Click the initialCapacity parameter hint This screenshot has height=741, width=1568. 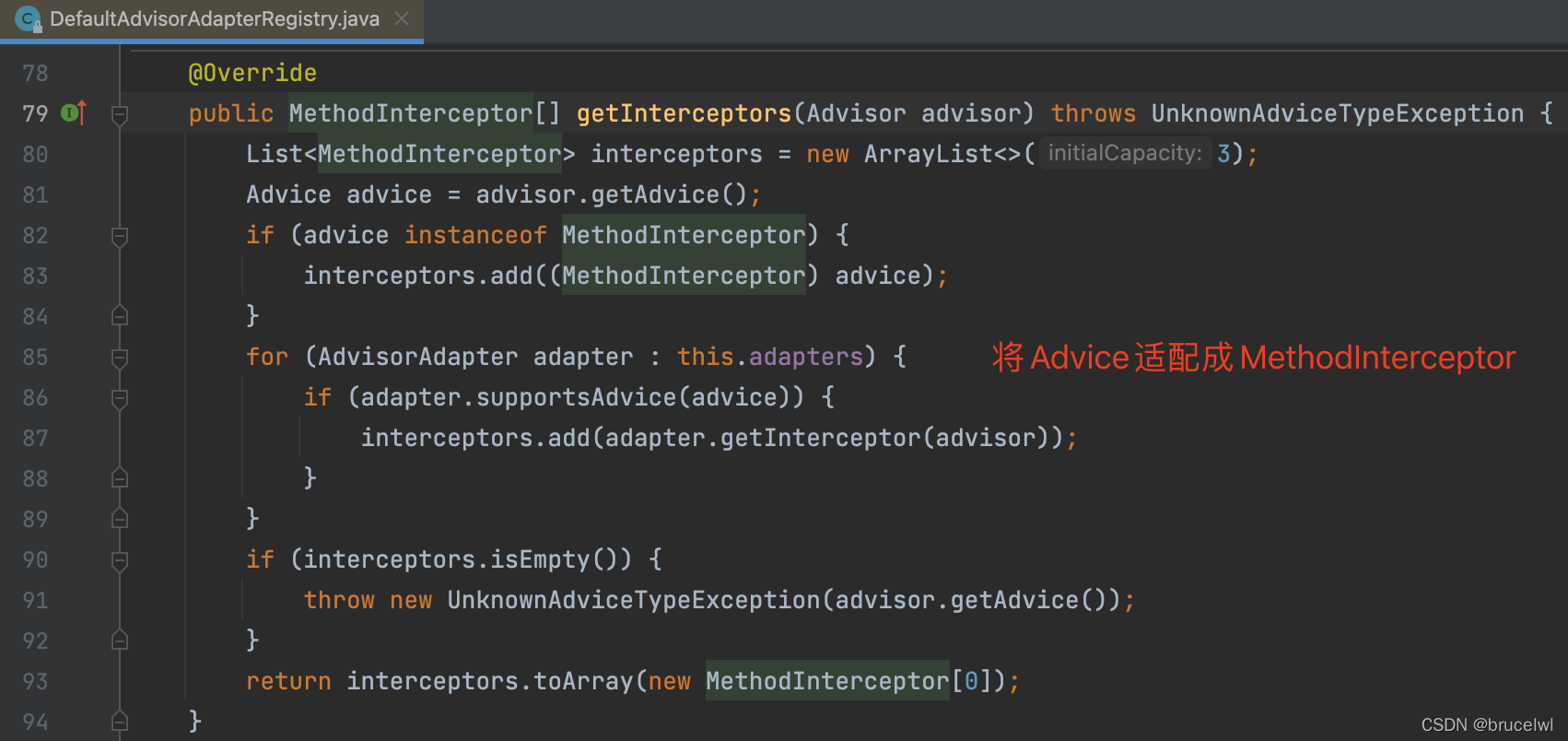pos(1125,153)
